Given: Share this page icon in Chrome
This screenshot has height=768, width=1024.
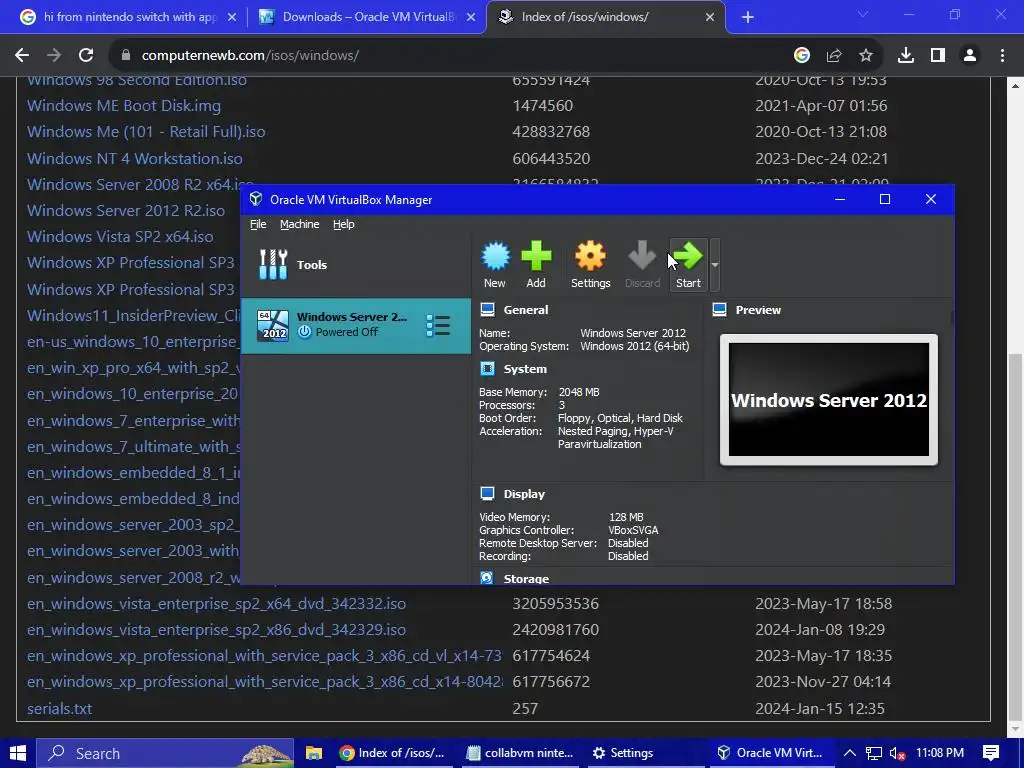Looking at the screenshot, I should tap(834, 56).
